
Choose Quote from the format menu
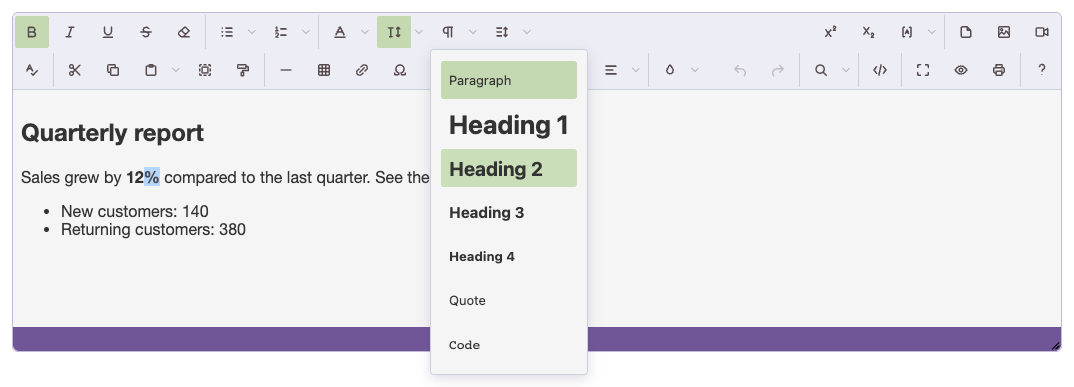pos(509,300)
